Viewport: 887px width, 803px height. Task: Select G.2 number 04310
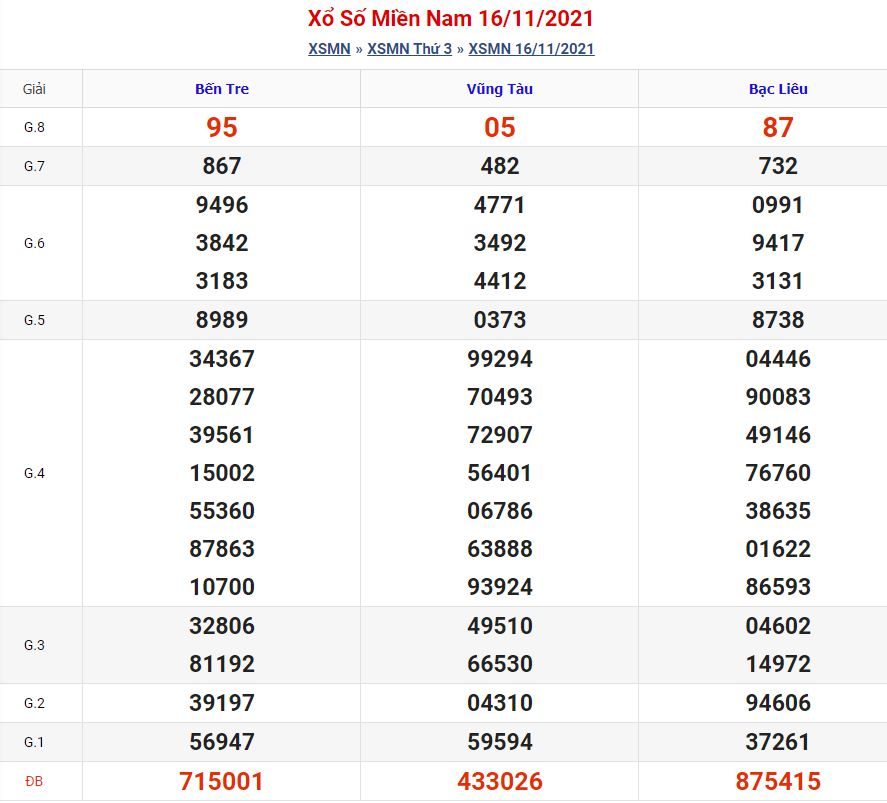click(500, 703)
